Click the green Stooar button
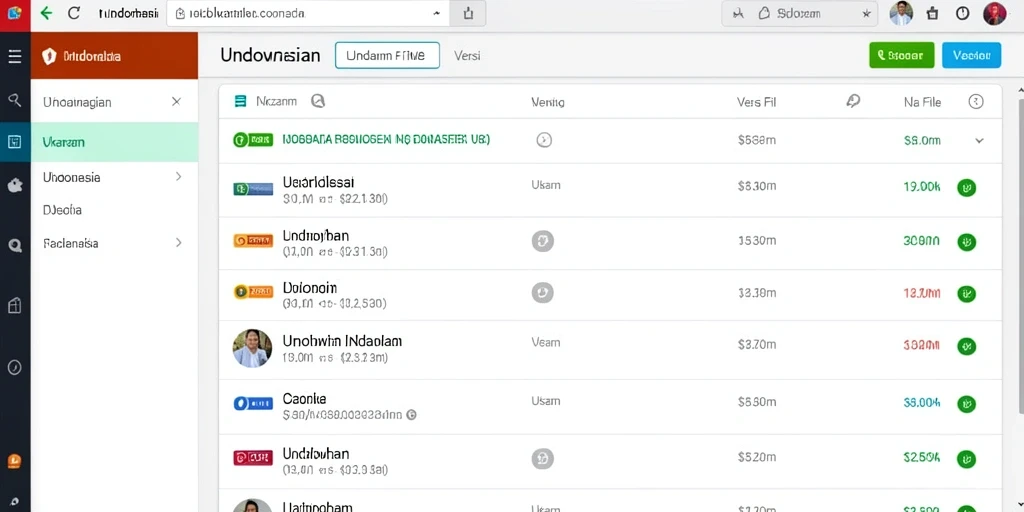This screenshot has height=512, width=1024. 901,56
